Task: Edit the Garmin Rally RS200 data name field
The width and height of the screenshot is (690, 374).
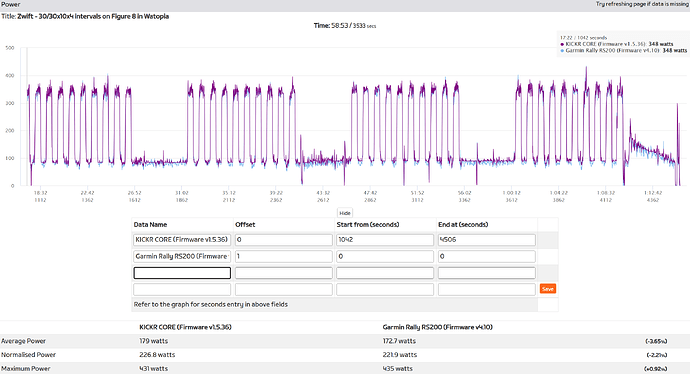Action: 182,256
